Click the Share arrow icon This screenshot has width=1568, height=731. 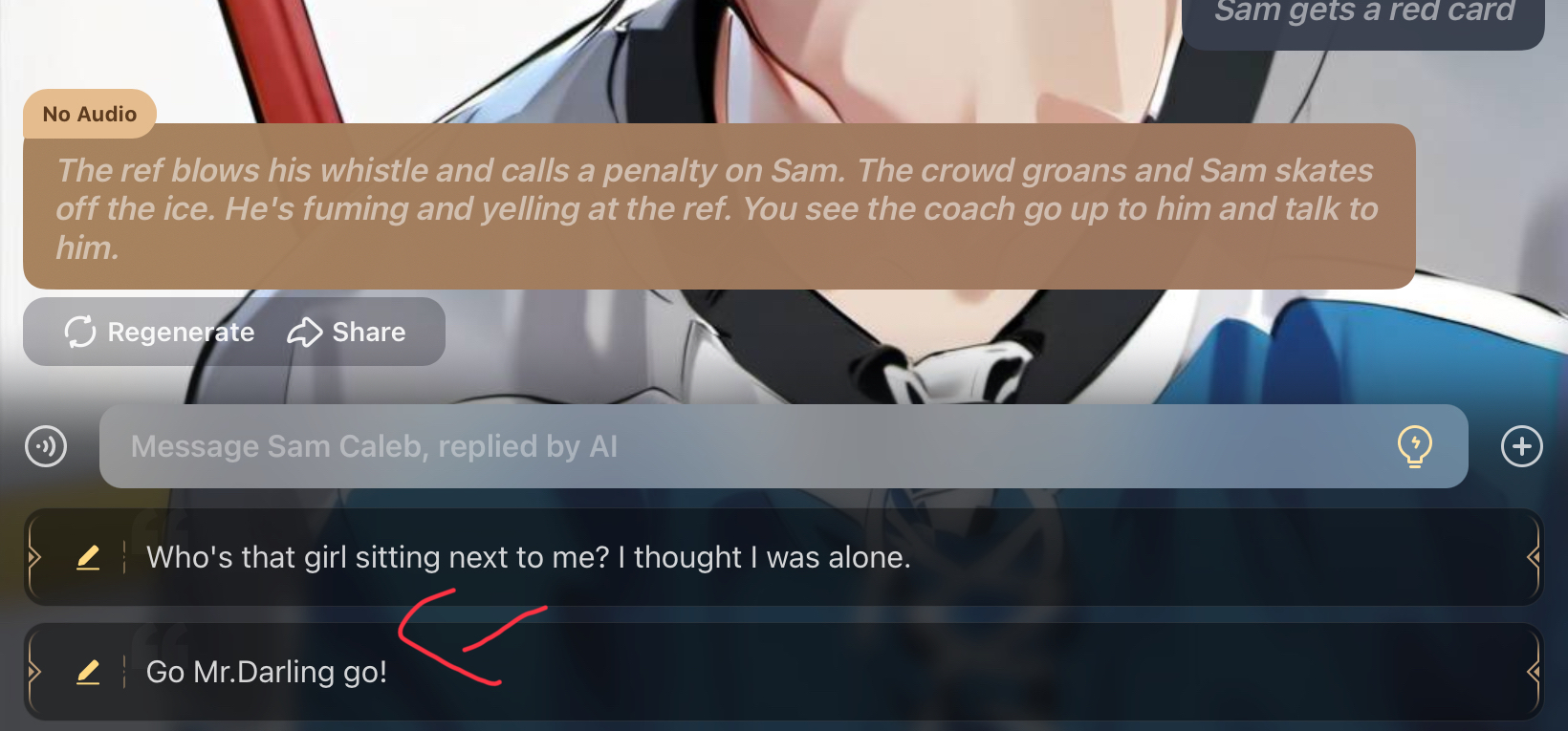click(304, 333)
